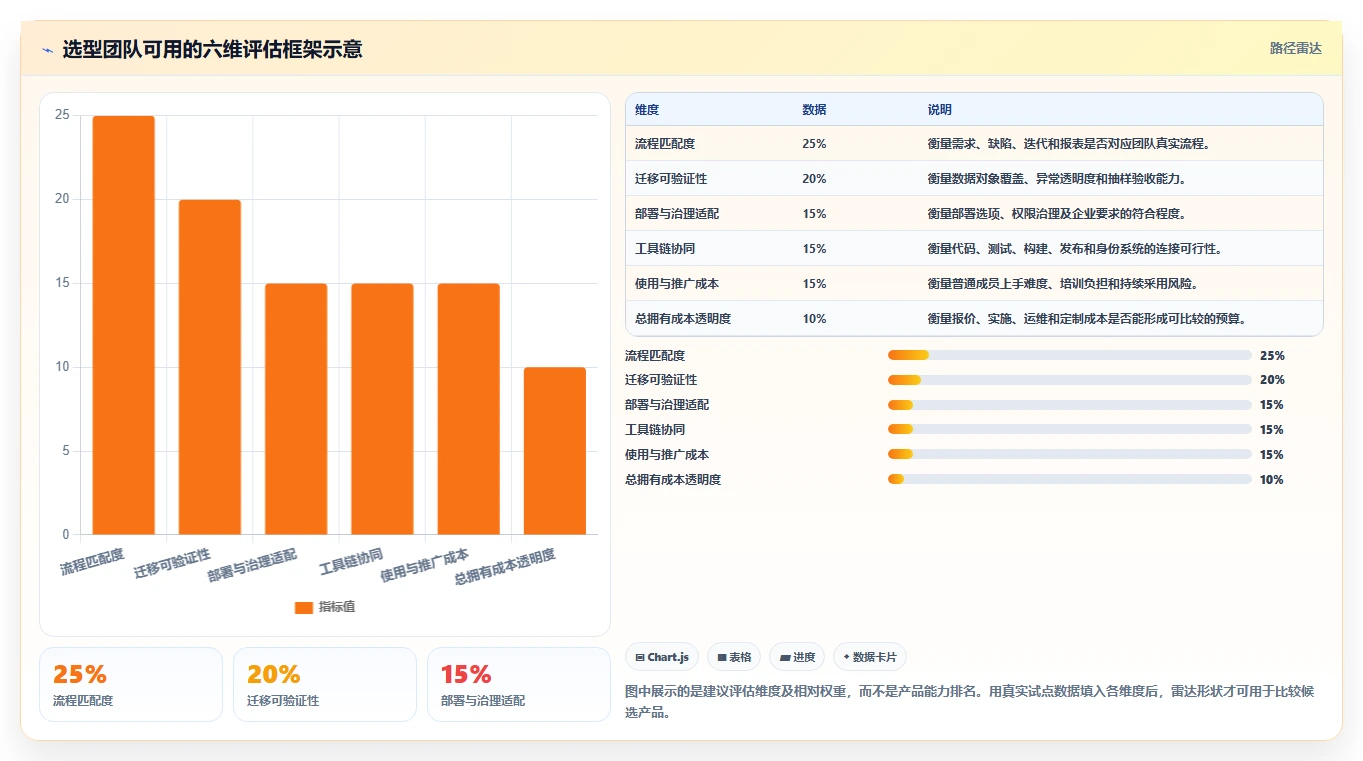Image resolution: width=1363 pixels, height=761 pixels.
Task: Click the lightning icon beside the title
Action: click(x=47, y=50)
